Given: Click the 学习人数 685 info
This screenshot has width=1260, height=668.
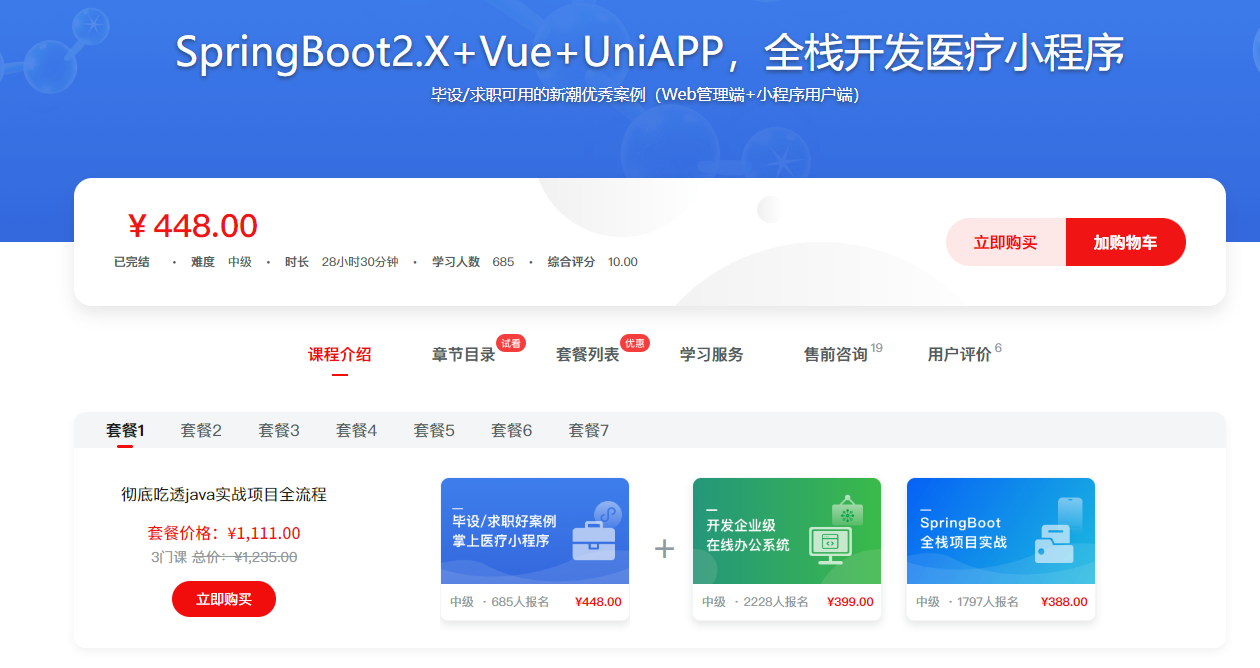Looking at the screenshot, I should pos(473,262).
